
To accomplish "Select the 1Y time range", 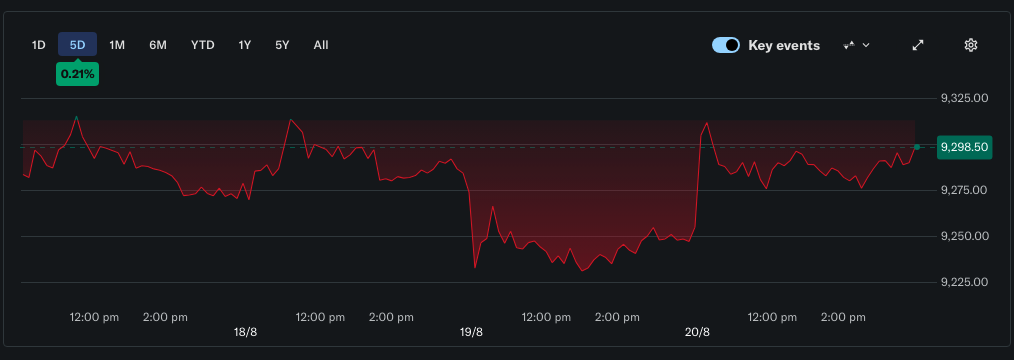I will [244, 45].
